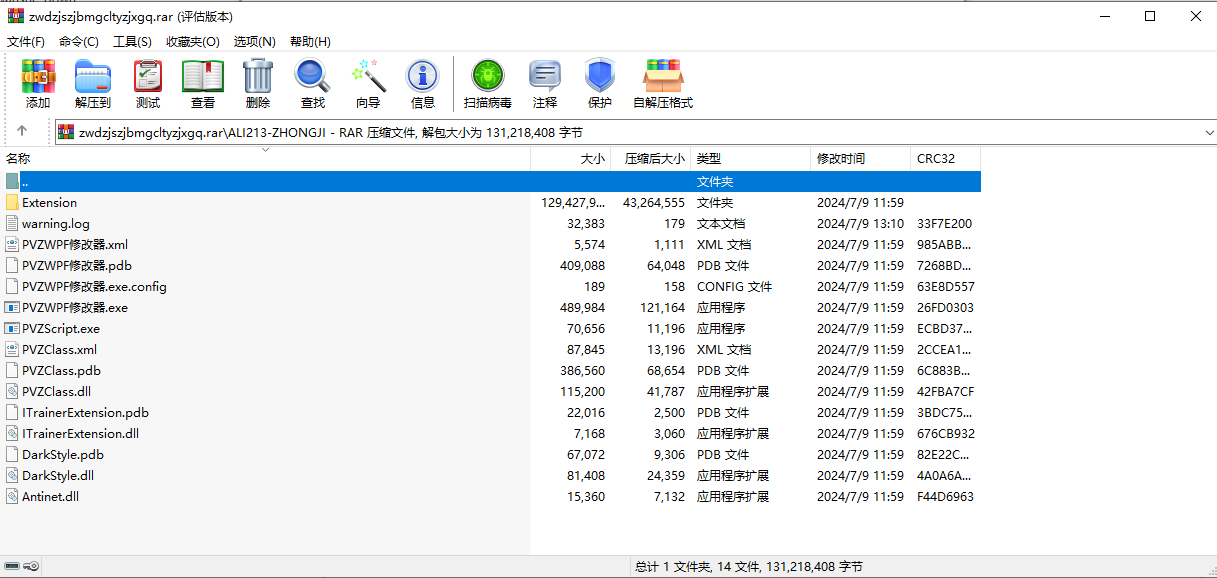
Task: Open the 收藏夹(O) menu
Action: tap(193, 41)
